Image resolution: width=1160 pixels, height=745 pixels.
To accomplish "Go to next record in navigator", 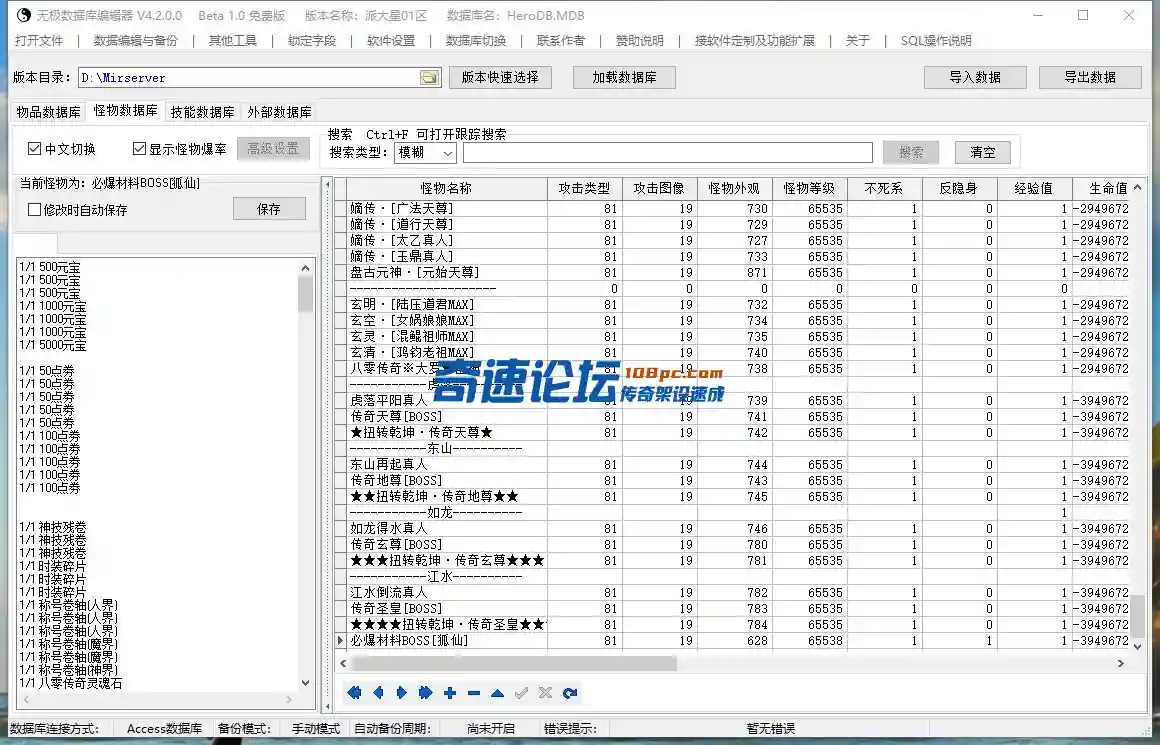I will click(x=402, y=692).
